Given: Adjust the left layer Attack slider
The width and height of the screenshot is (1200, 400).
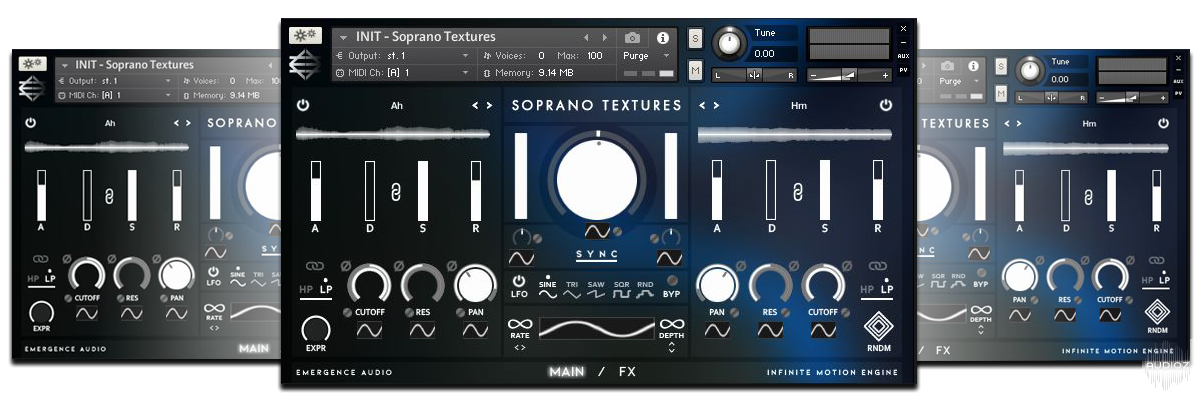Looking at the screenshot, I should (x=316, y=190).
